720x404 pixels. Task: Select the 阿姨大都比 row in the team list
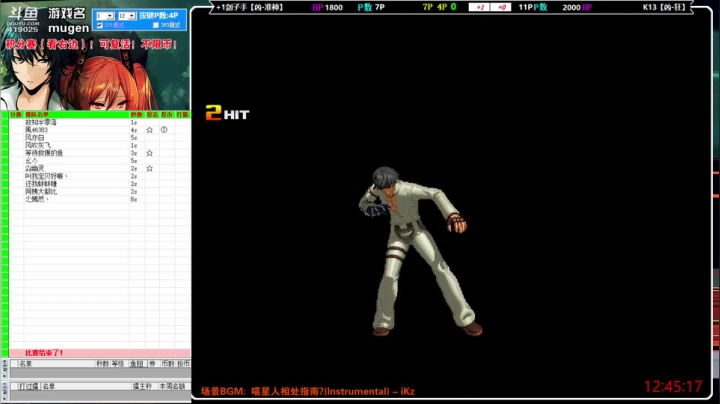[99, 191]
